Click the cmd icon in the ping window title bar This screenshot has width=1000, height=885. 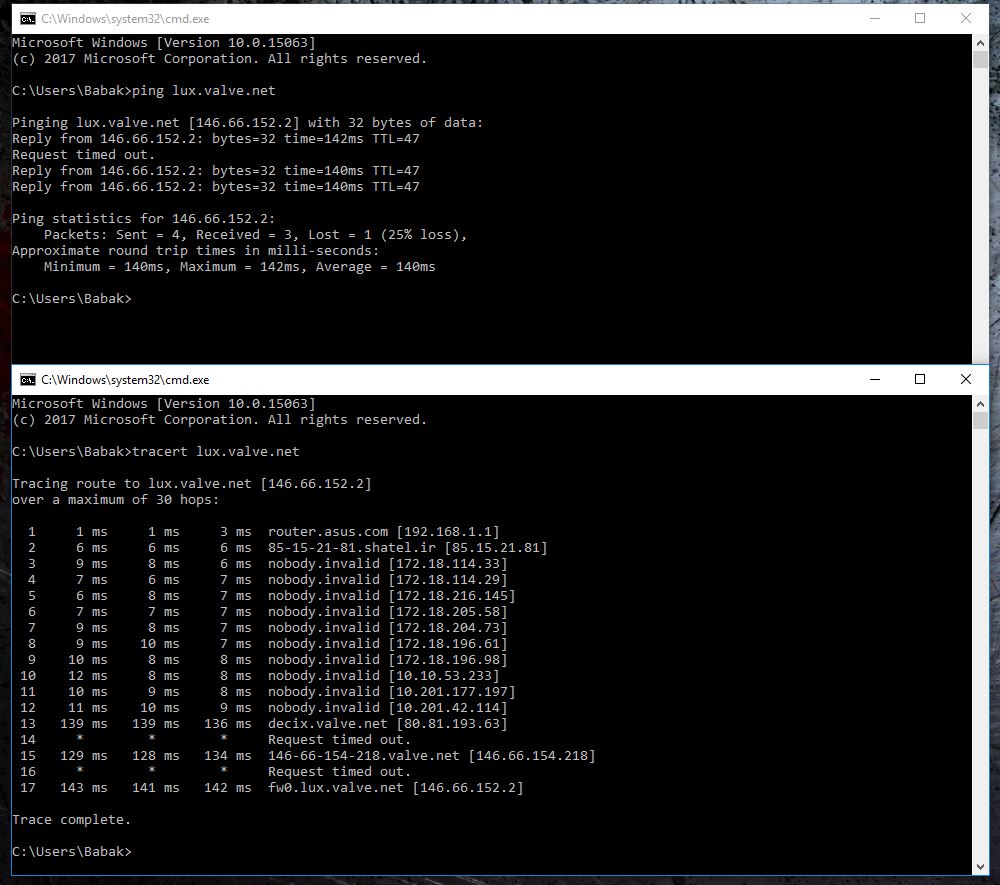(28, 18)
